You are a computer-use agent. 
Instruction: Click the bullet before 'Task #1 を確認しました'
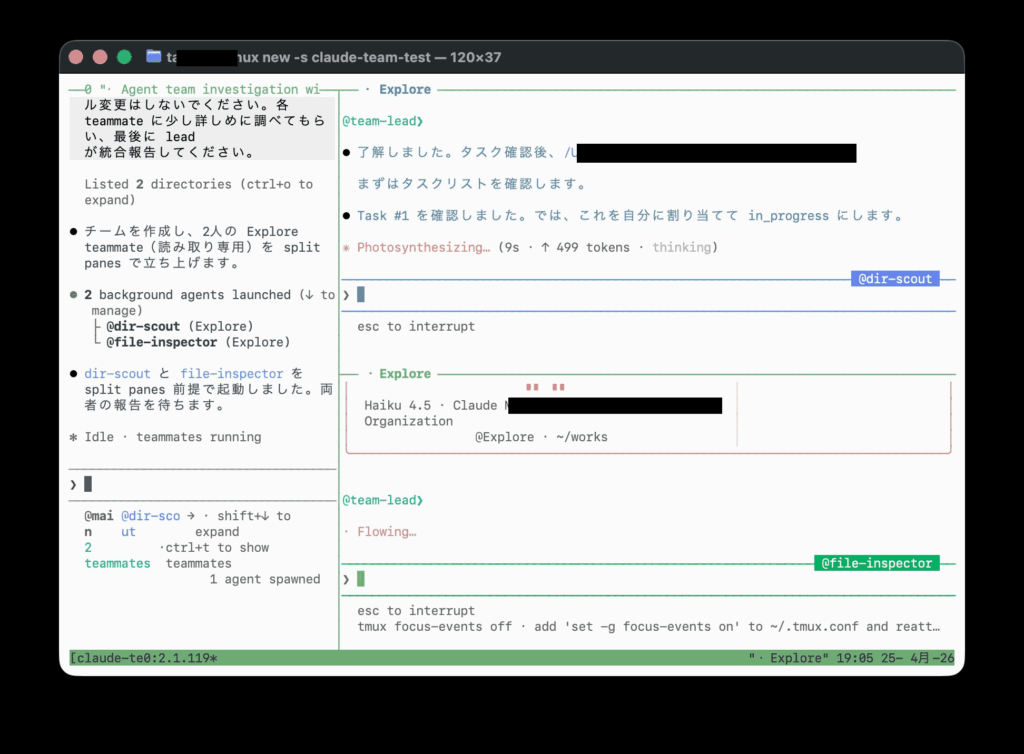point(346,216)
